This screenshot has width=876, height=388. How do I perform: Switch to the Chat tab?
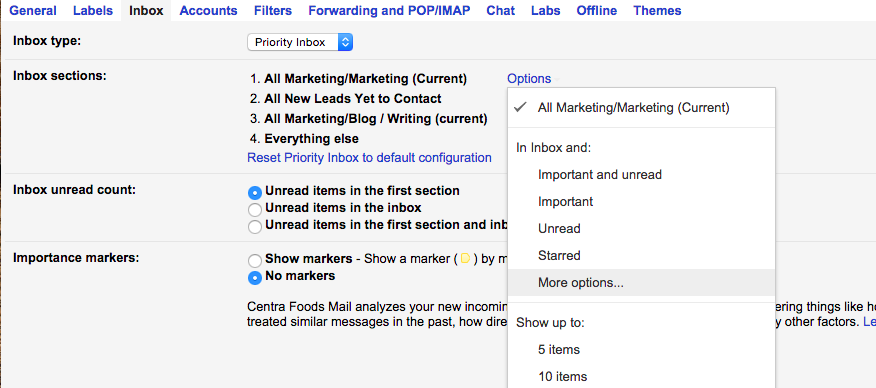pyautogui.click(x=501, y=11)
